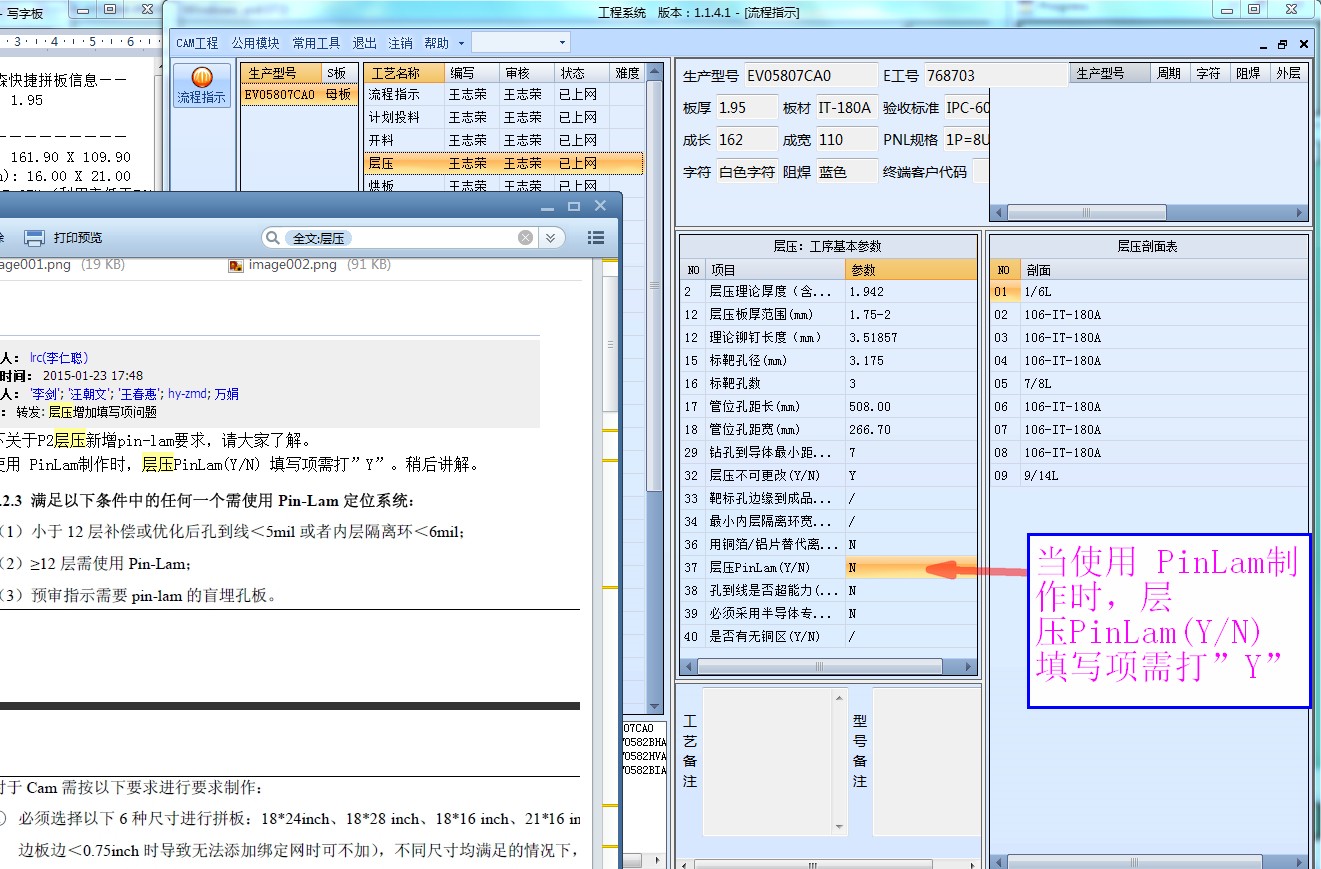Screen dimensions: 1321x869
Task: Restore the inner MDI window button
Action: pyautogui.click(x=1282, y=44)
